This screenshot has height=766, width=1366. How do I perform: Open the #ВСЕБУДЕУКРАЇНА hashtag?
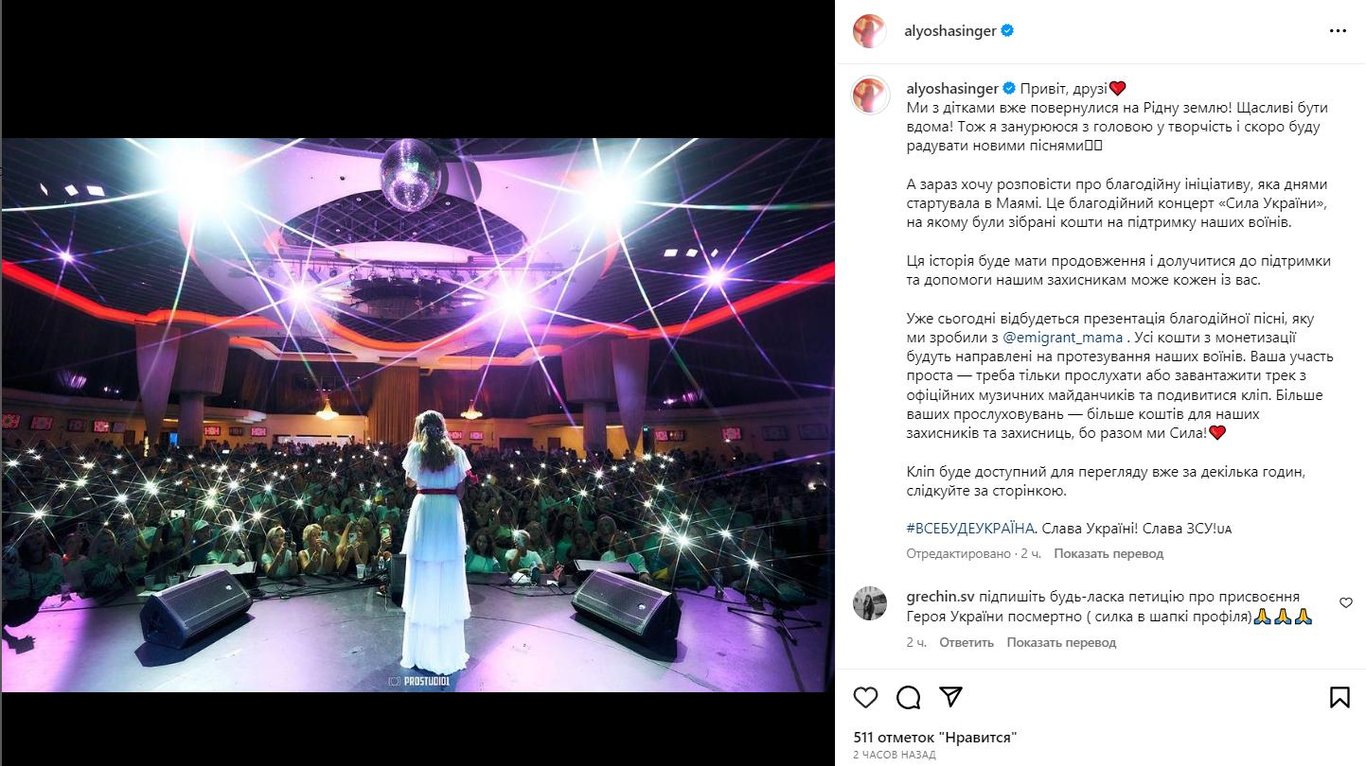[970, 528]
